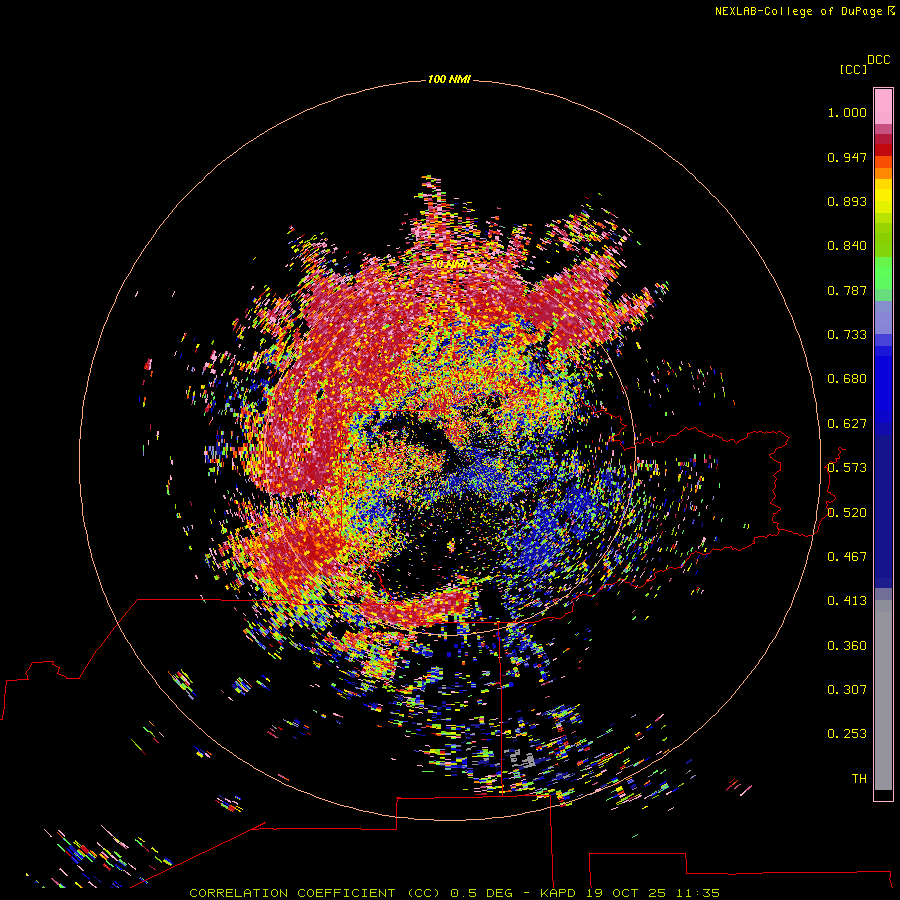The width and height of the screenshot is (900, 900).
Task: Pick the black swatch at the color bar bottom
Action: click(883, 794)
